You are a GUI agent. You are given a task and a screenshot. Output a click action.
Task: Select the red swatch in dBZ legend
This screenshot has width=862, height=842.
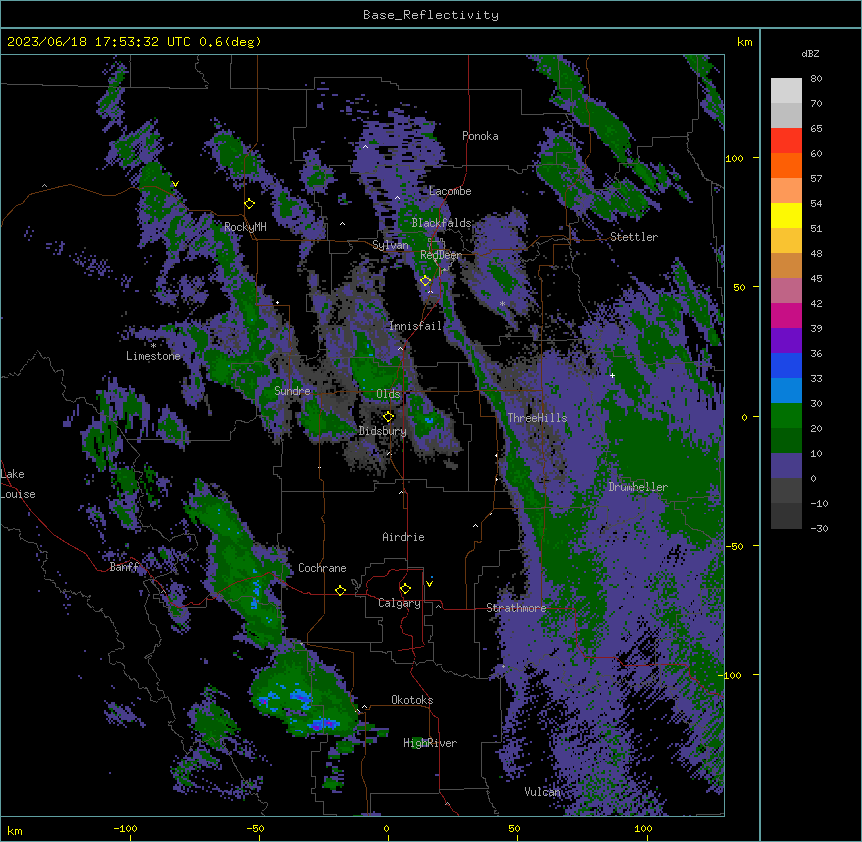[x=786, y=141]
